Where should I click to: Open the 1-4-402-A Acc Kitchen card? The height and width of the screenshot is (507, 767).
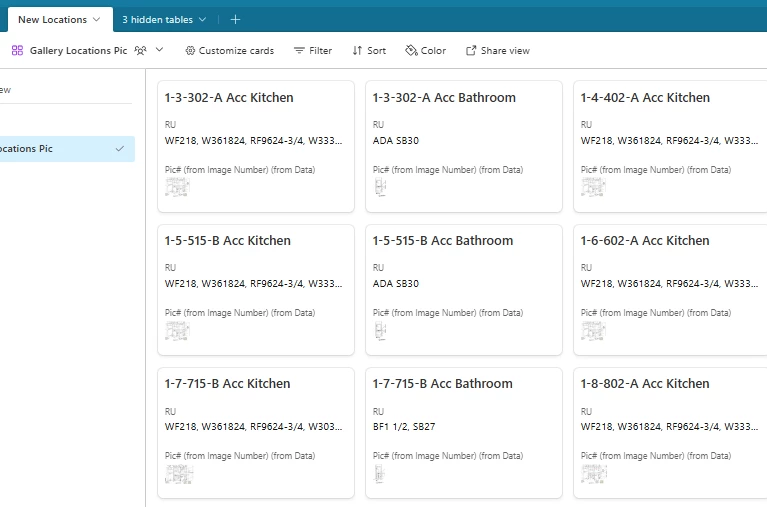click(670, 146)
